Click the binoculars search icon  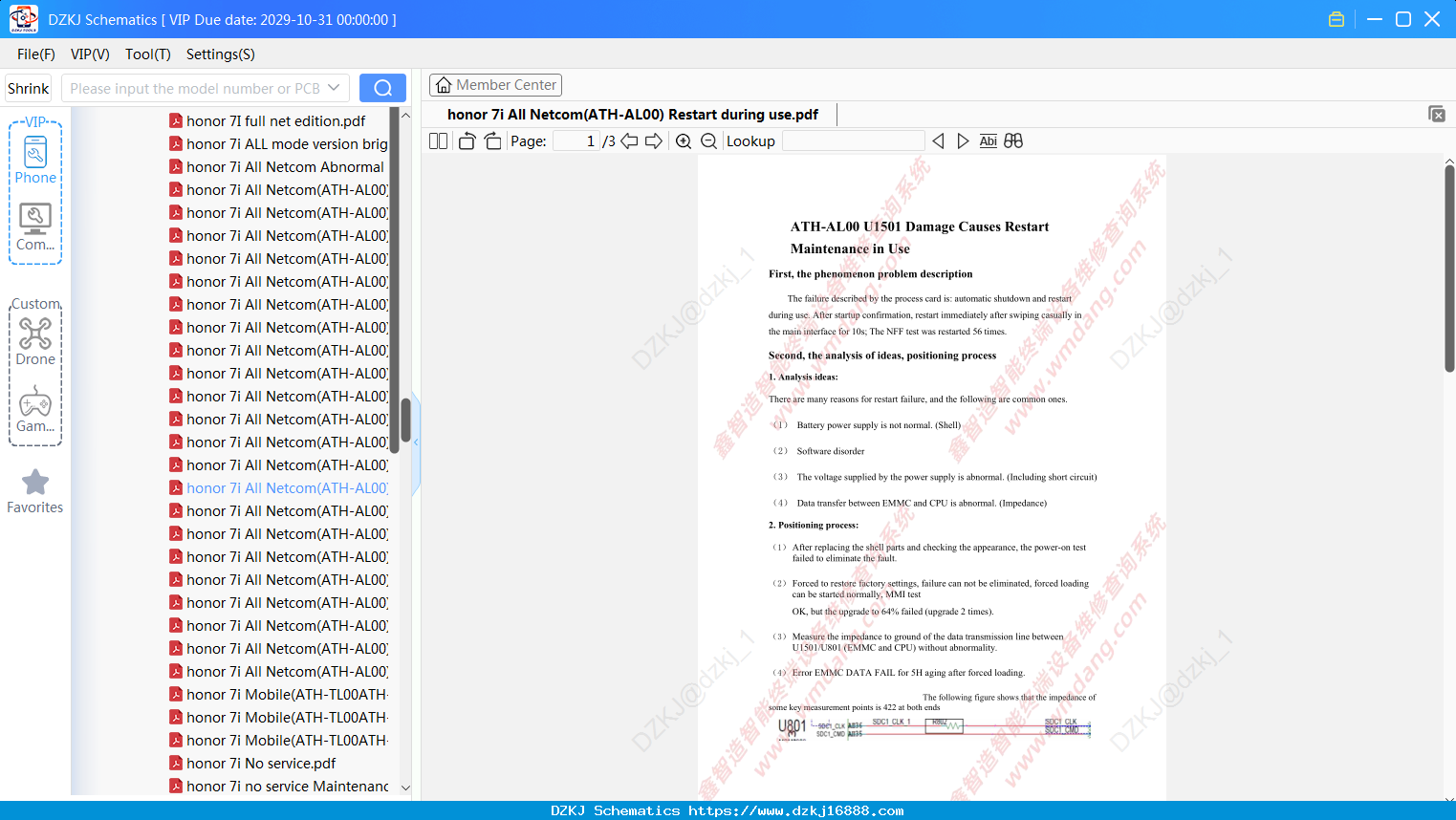(1013, 141)
